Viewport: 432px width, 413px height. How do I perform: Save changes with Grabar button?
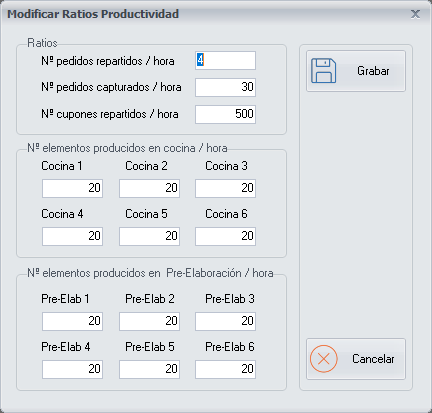click(x=356, y=71)
